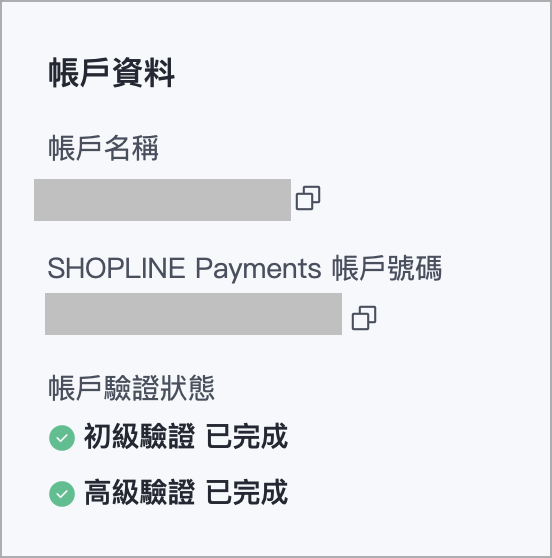Copy the SHOPLINE Payments account number via copy icon

click(x=364, y=318)
